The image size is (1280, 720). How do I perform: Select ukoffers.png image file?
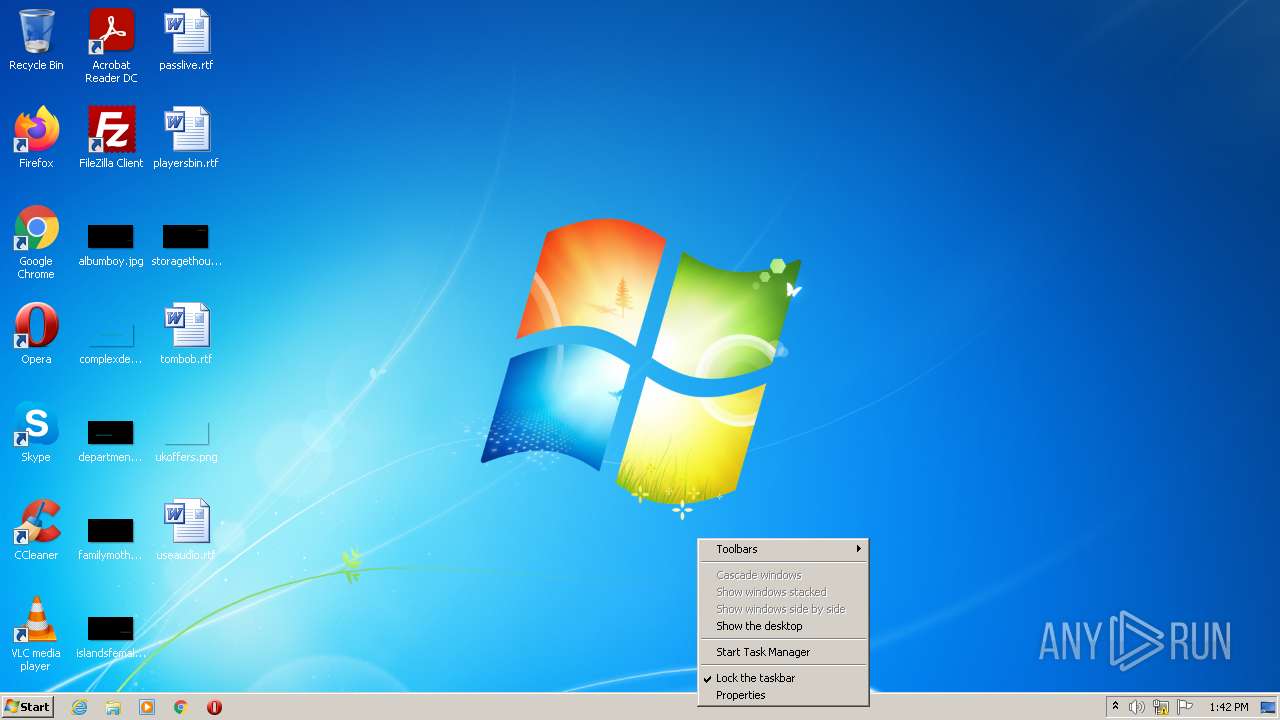click(186, 442)
